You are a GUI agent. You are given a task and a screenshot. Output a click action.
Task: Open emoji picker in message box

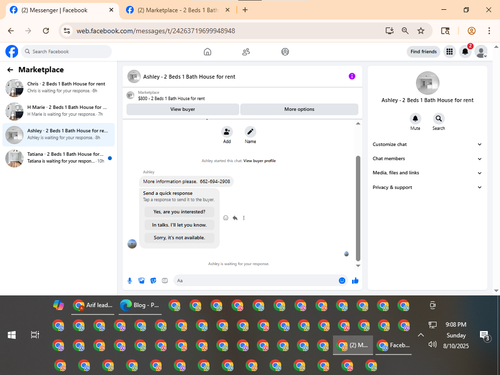click(342, 281)
